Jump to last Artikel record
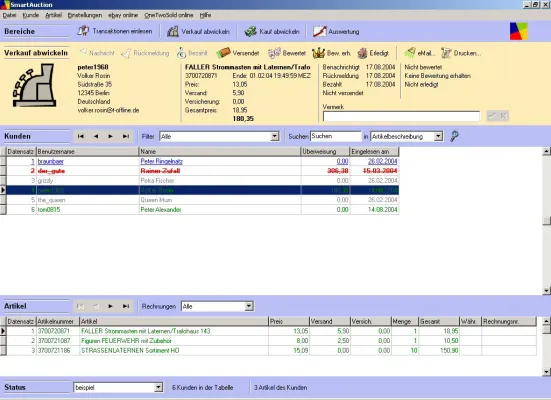 (x=125, y=306)
